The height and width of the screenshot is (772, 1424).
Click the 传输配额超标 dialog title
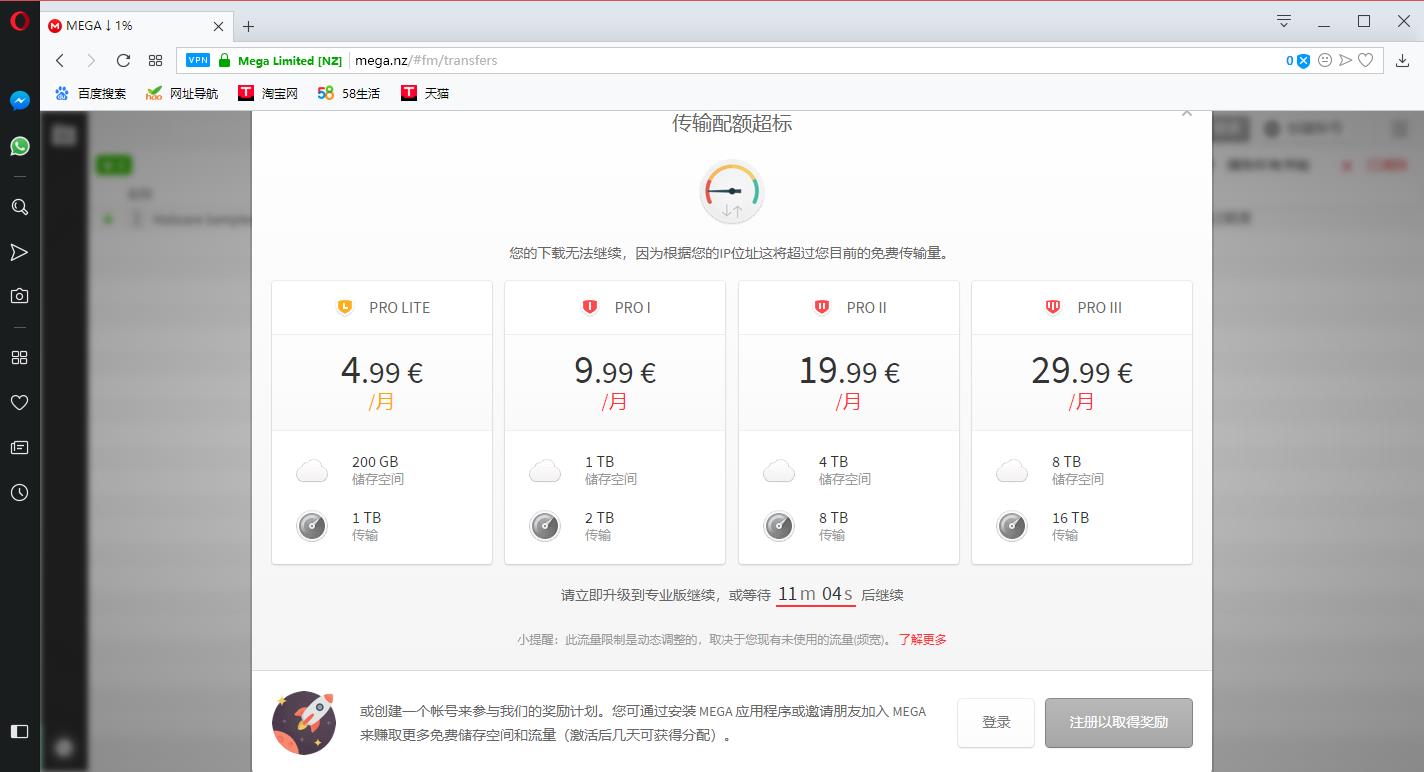click(x=732, y=123)
